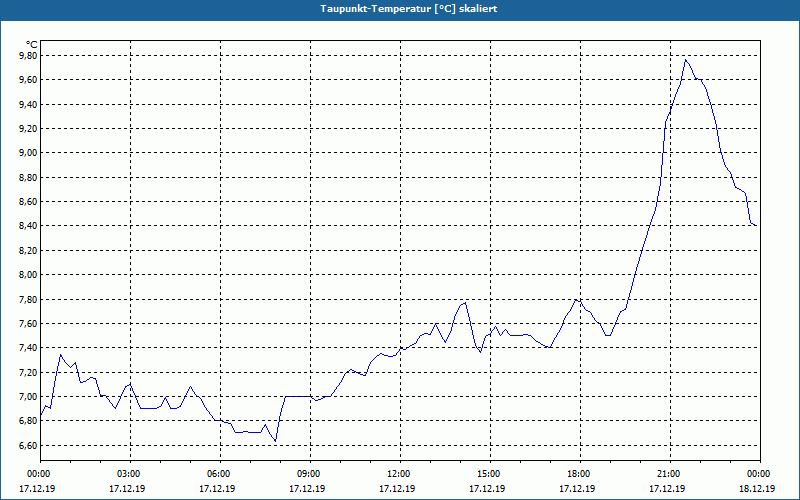Click the 6,80 y-axis label
The width and height of the screenshot is (800, 500).
coord(28,421)
